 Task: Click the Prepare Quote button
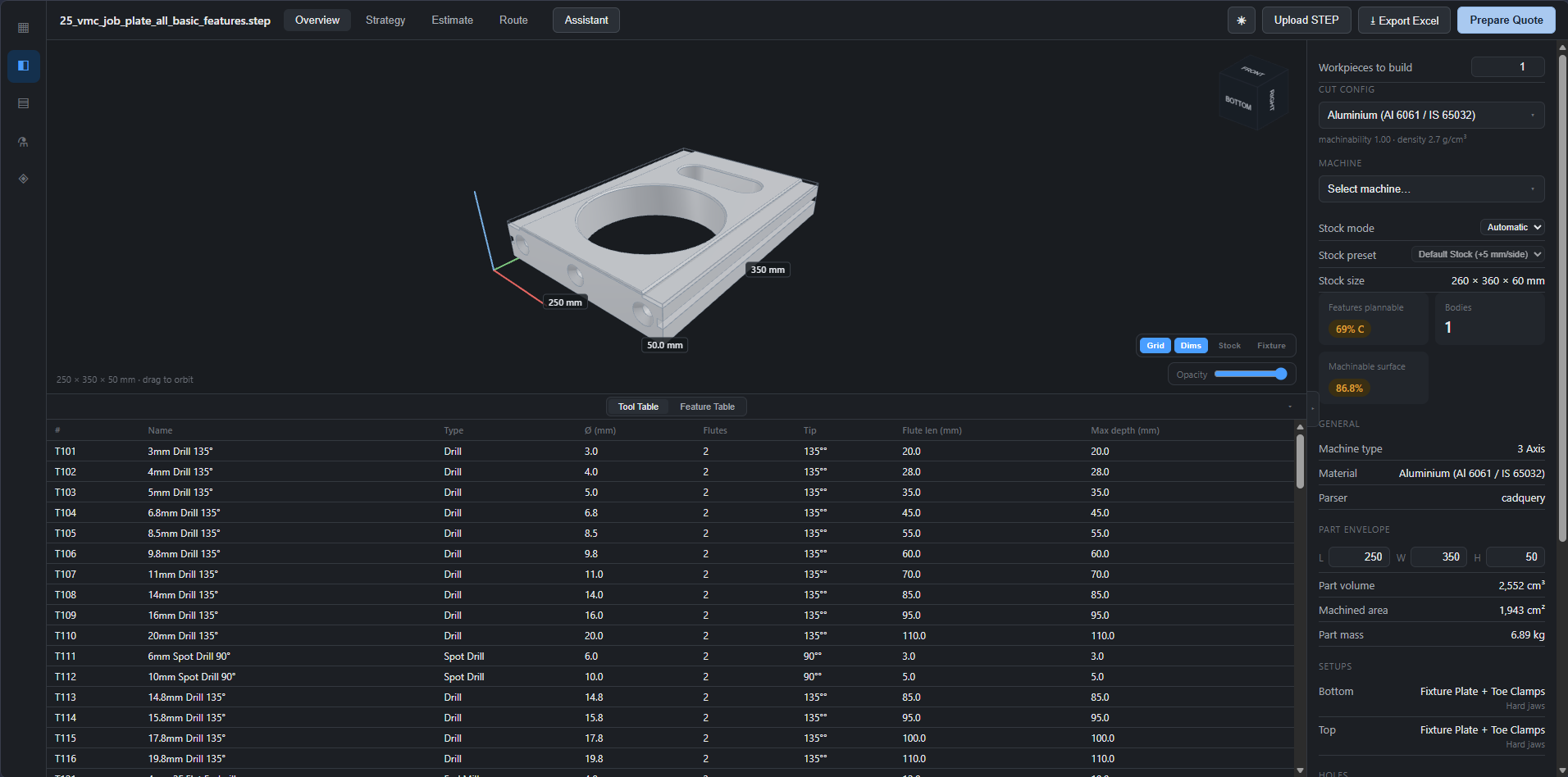[x=1506, y=20]
